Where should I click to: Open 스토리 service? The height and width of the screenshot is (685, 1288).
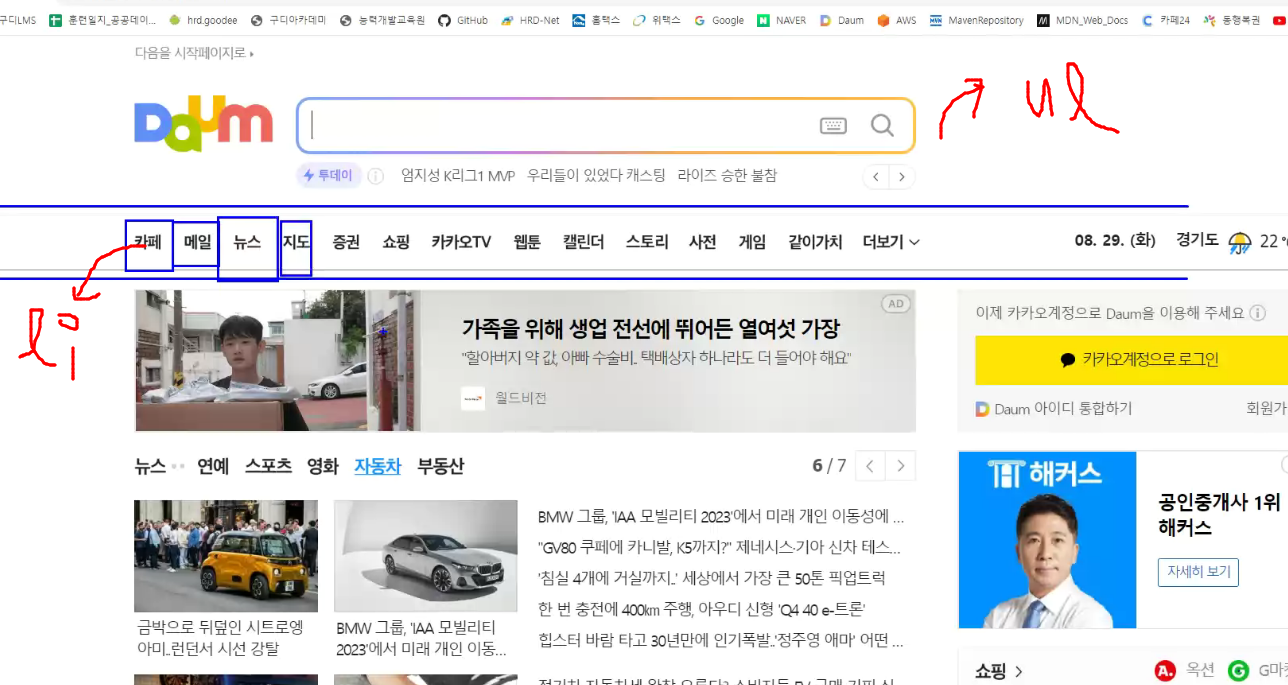647,242
